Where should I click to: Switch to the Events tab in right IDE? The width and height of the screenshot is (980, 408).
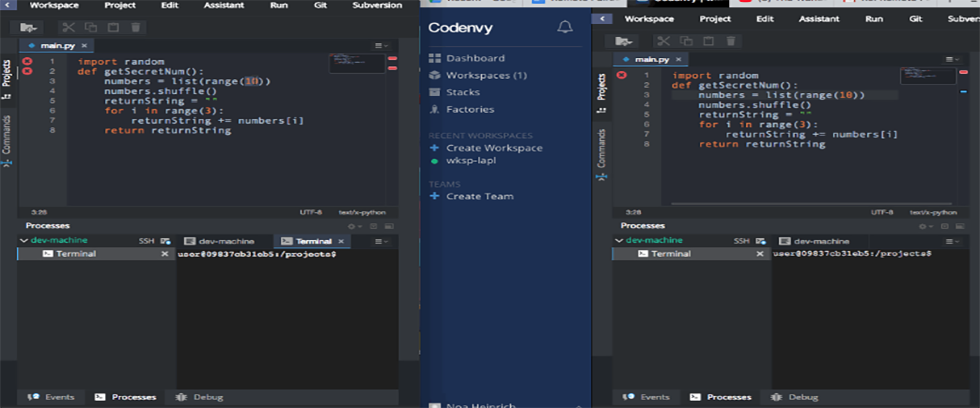[x=647, y=397]
